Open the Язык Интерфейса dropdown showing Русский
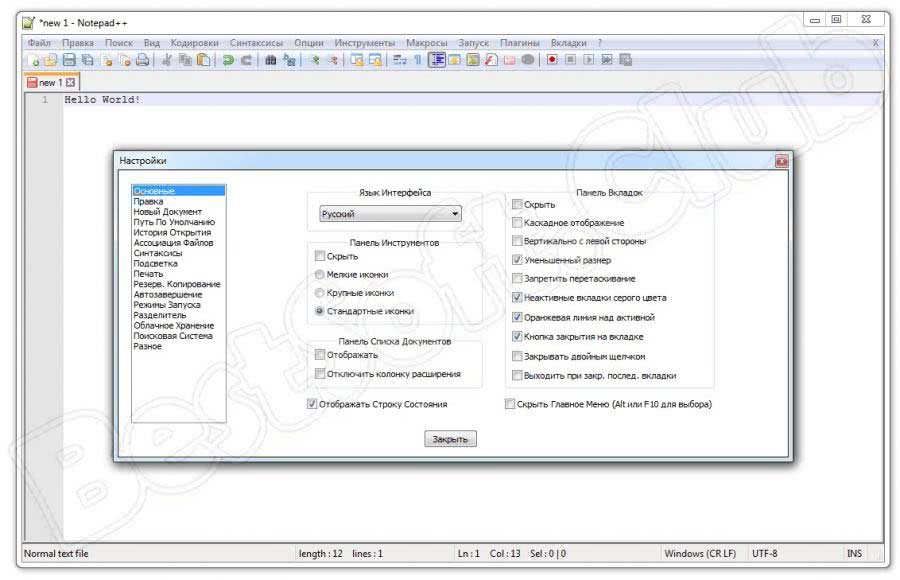The image size is (900, 580). [390, 214]
